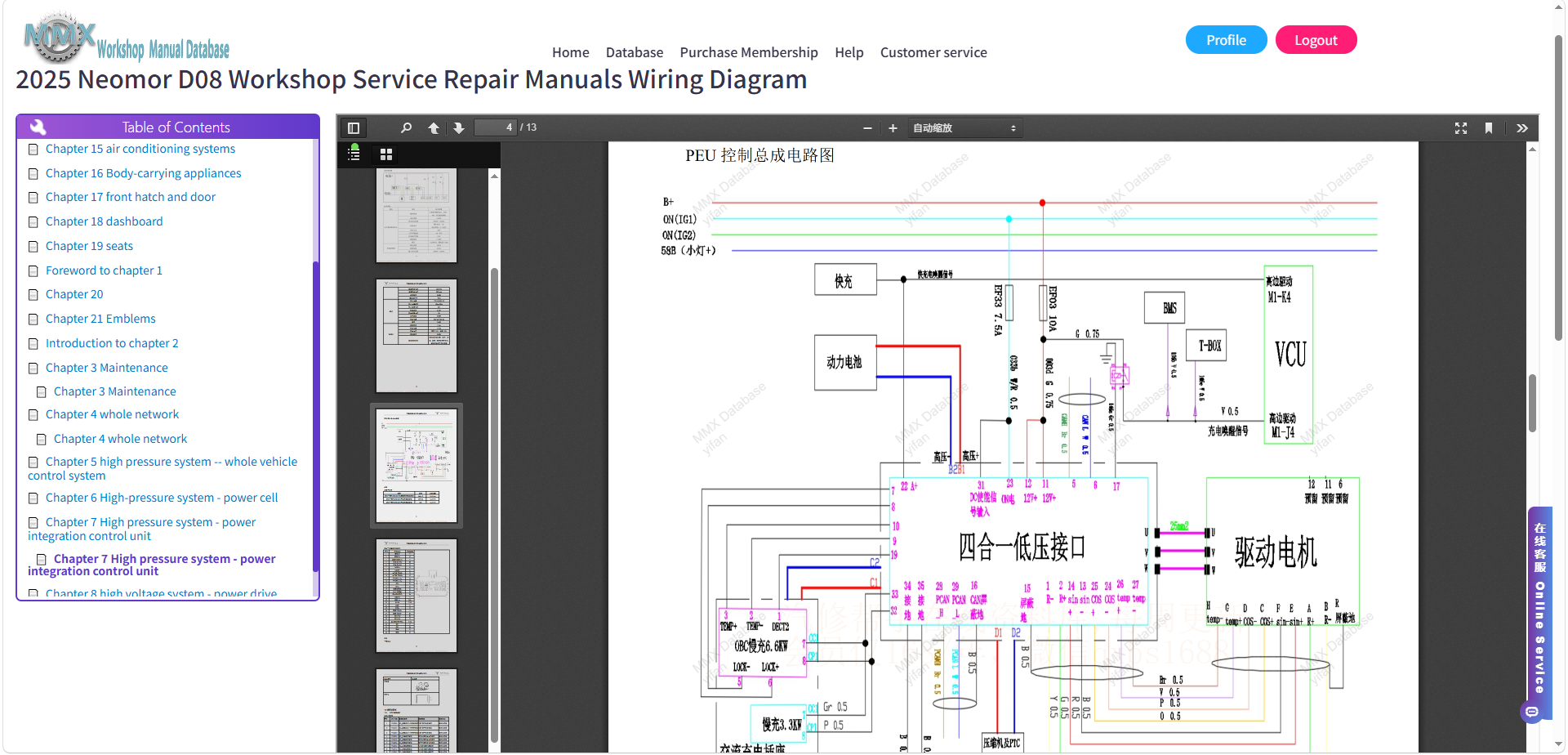Show the document outline view

[x=354, y=154]
